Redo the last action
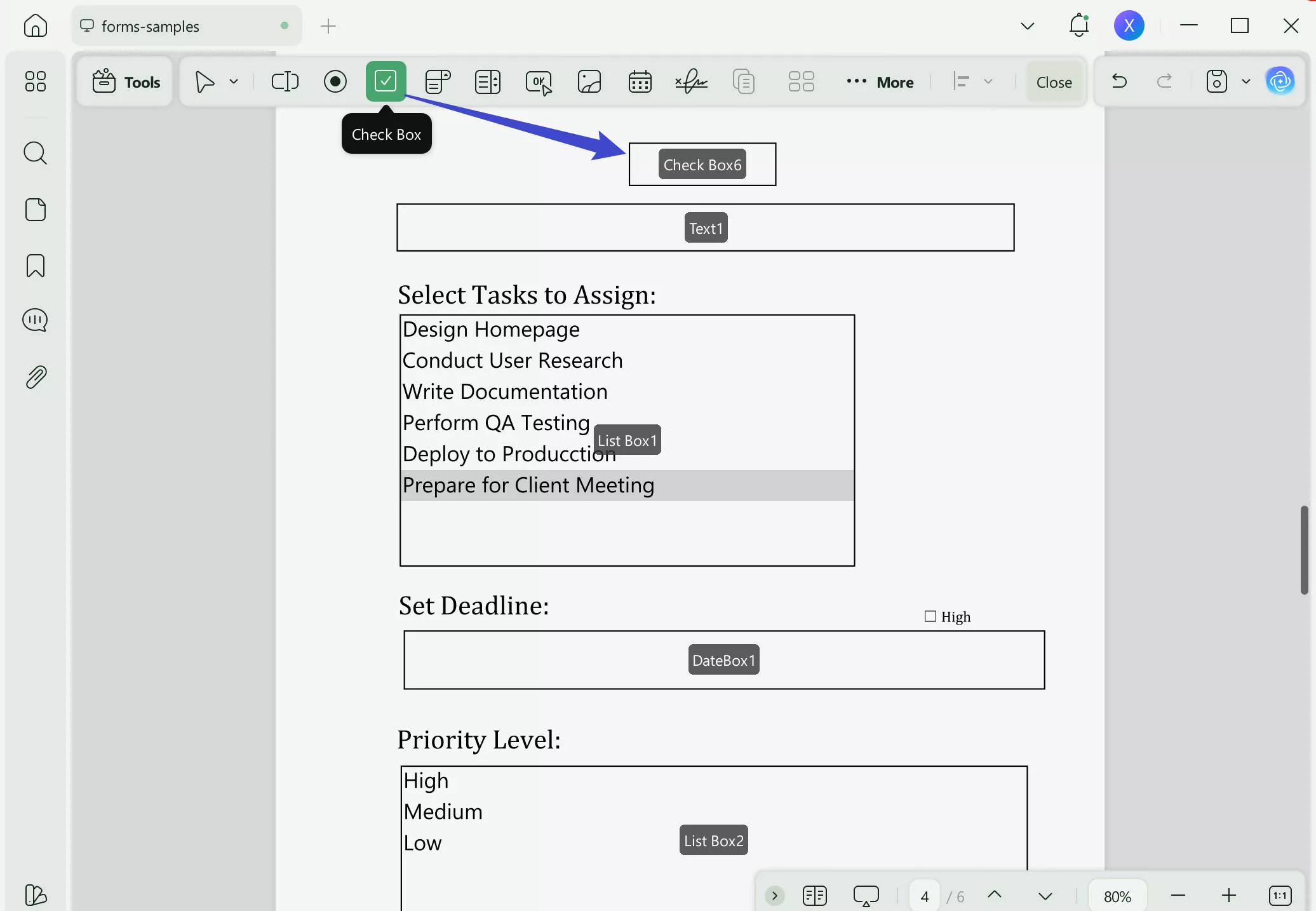This screenshot has height=911, width=1316. pyautogui.click(x=1164, y=81)
